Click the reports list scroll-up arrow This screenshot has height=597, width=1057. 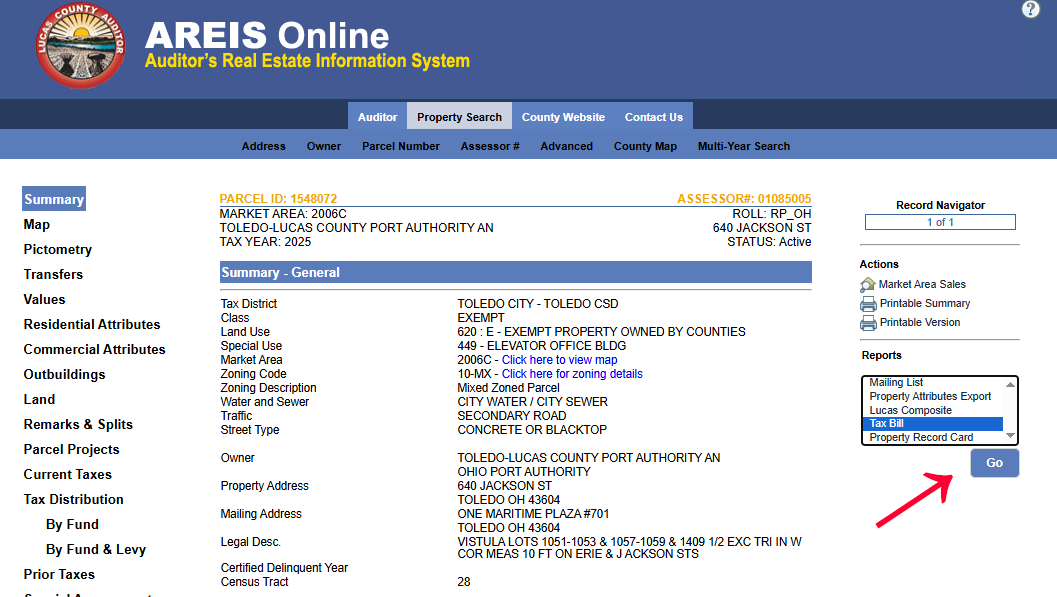click(x=1010, y=384)
